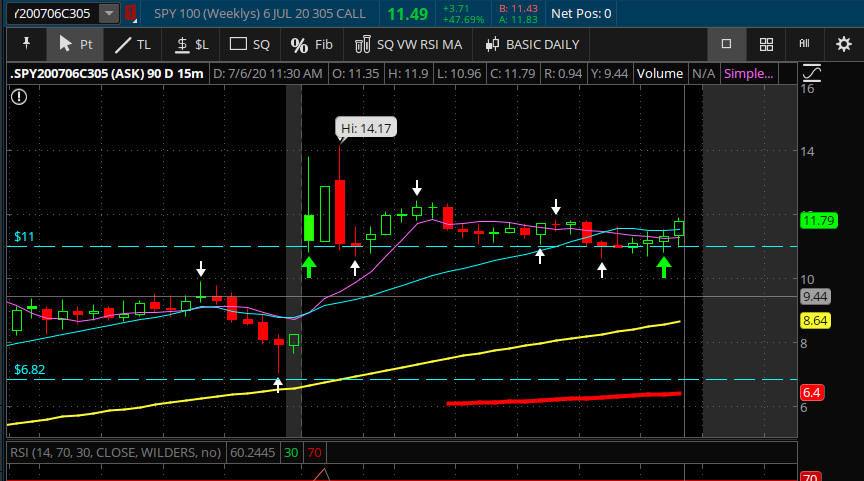Click the red symbol link color box

click(129, 14)
